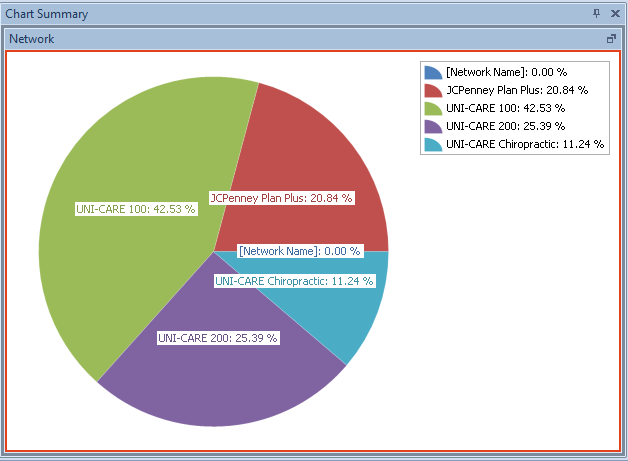Viewport: 628px width, 461px height.
Task: Click the Chart Summary panel title
Action: tap(46, 14)
